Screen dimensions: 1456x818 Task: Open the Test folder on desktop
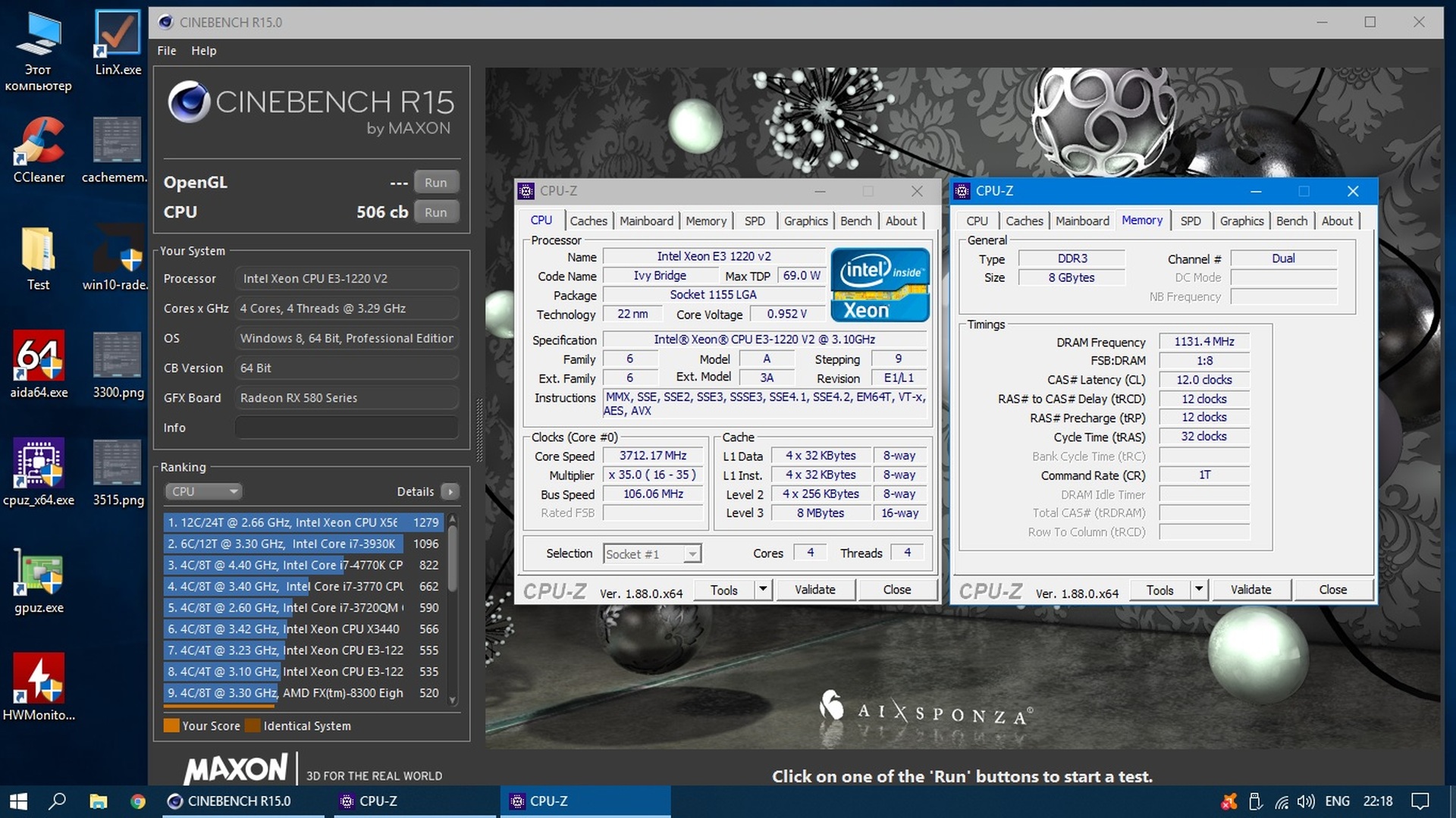[39, 259]
